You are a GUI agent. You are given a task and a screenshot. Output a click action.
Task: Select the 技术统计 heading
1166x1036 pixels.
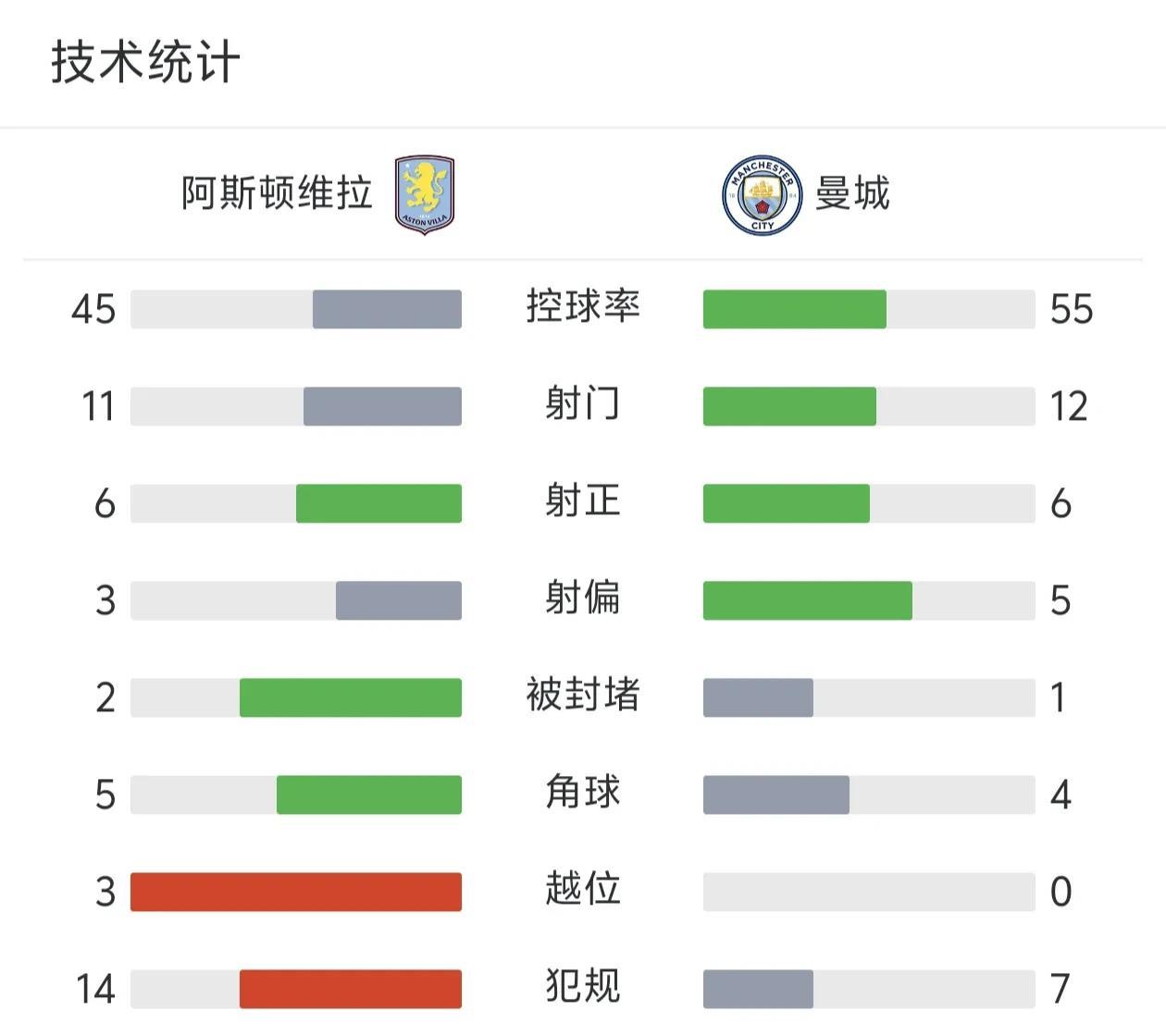(x=145, y=62)
